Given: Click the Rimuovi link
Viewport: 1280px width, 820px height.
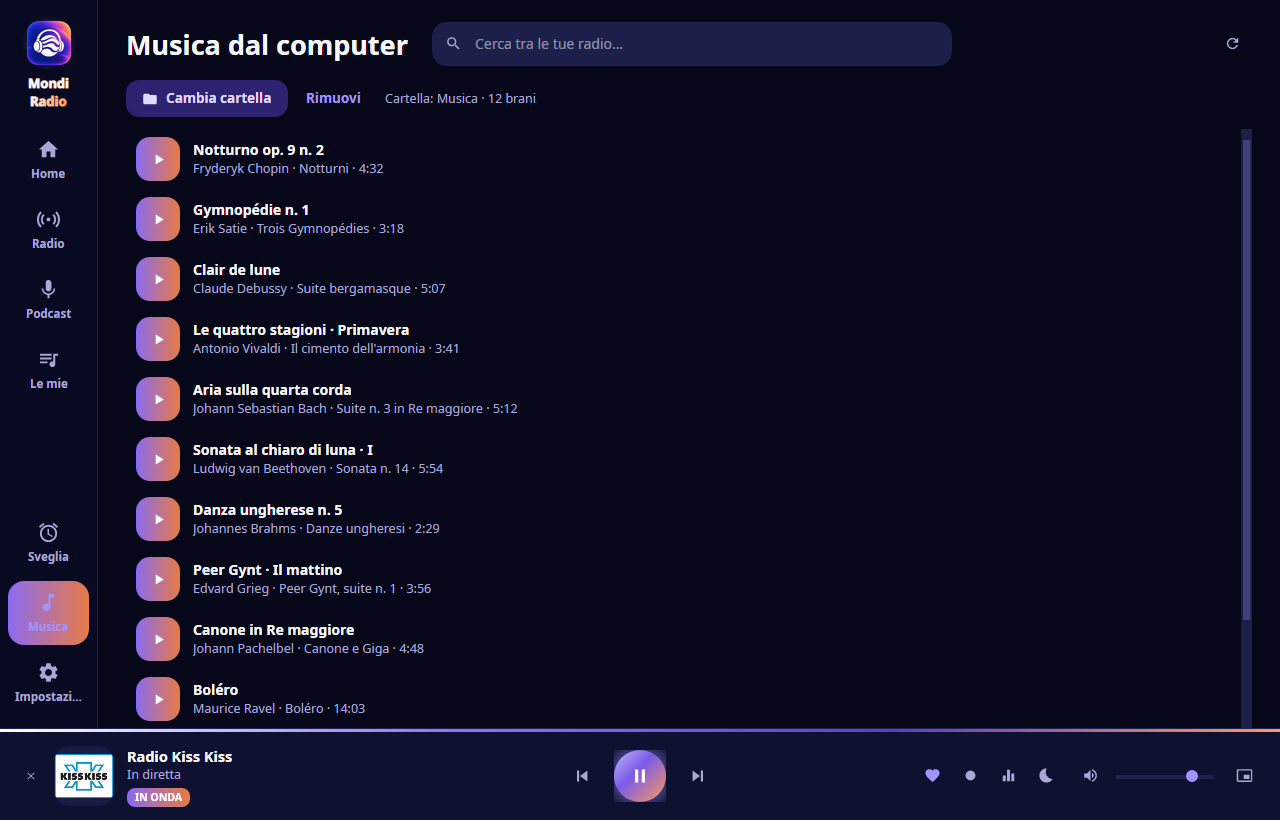Looking at the screenshot, I should (x=333, y=98).
